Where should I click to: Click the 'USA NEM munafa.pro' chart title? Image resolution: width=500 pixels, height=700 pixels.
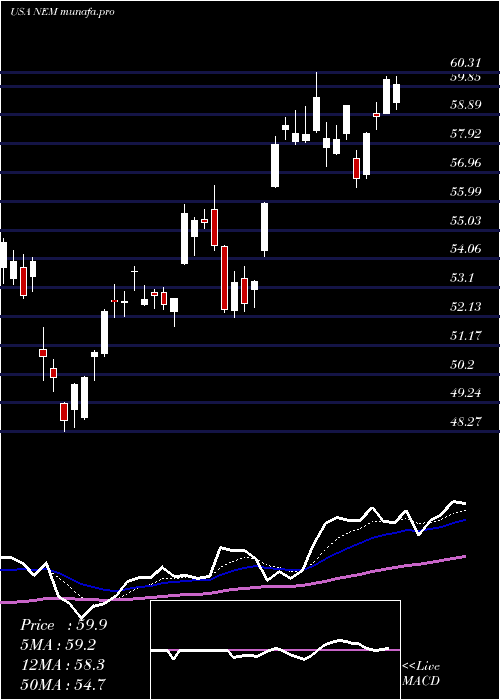pyautogui.click(x=62, y=12)
